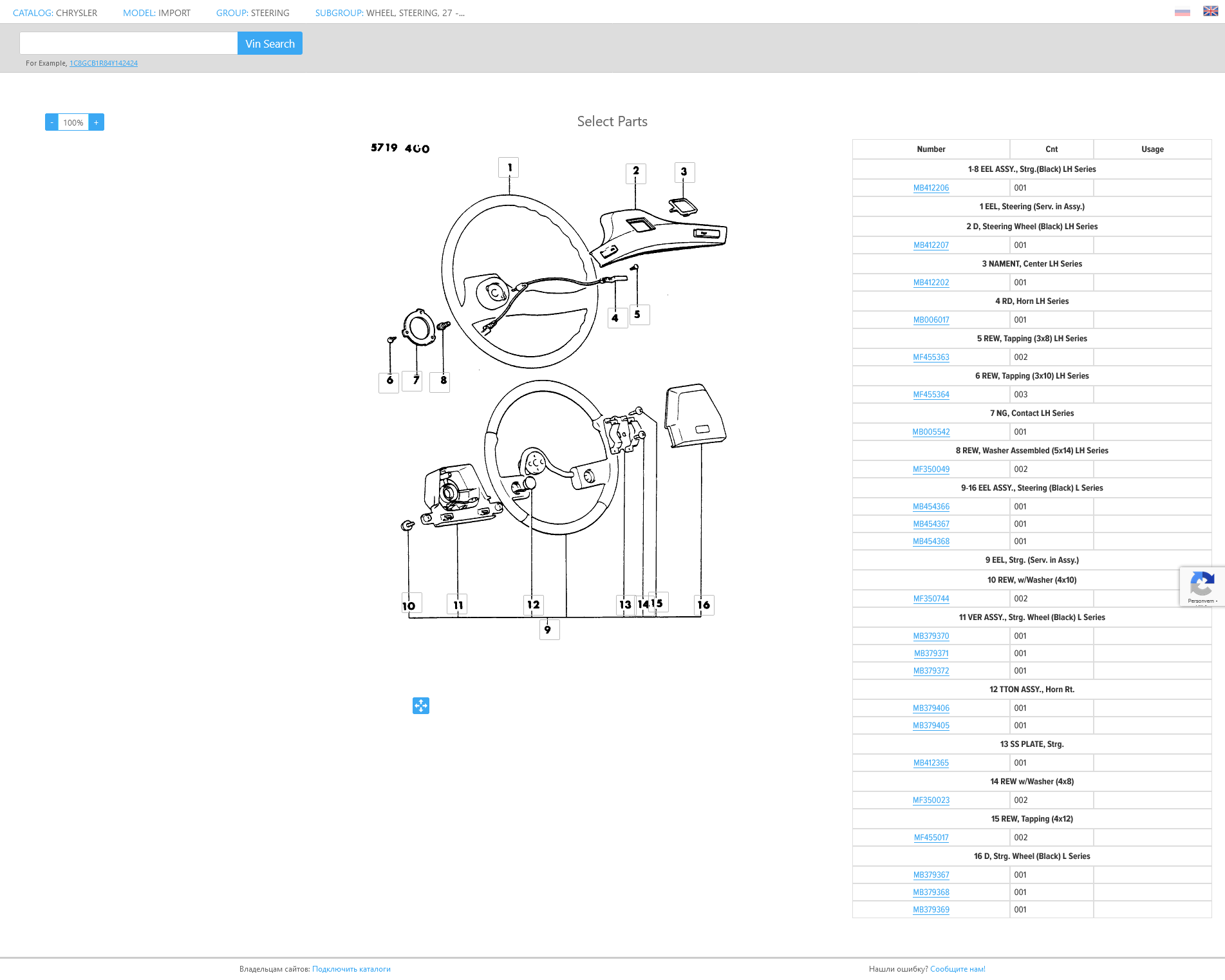
Task: Click example VIN 1C8GCB1R84Y142424 link
Action: pos(104,63)
